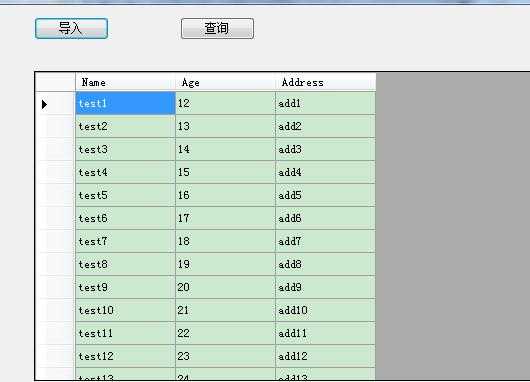Select the add10 address cell
530x382 pixels.
coord(326,310)
